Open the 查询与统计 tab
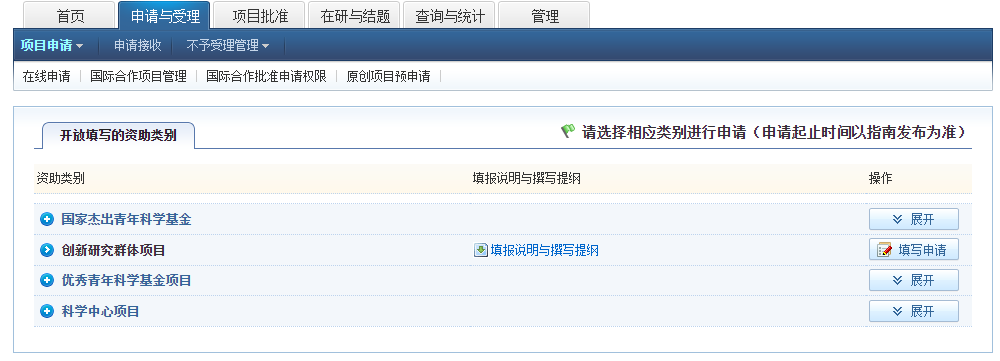This screenshot has height=361, width=1000. pos(449,16)
